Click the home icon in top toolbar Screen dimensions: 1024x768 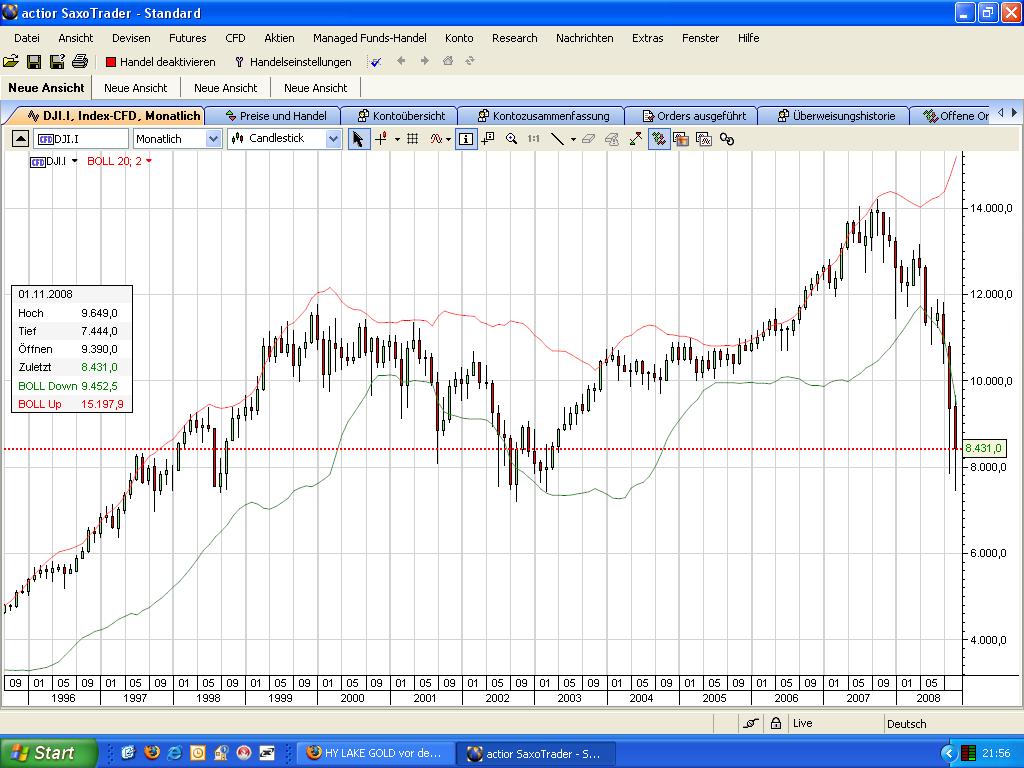click(447, 61)
